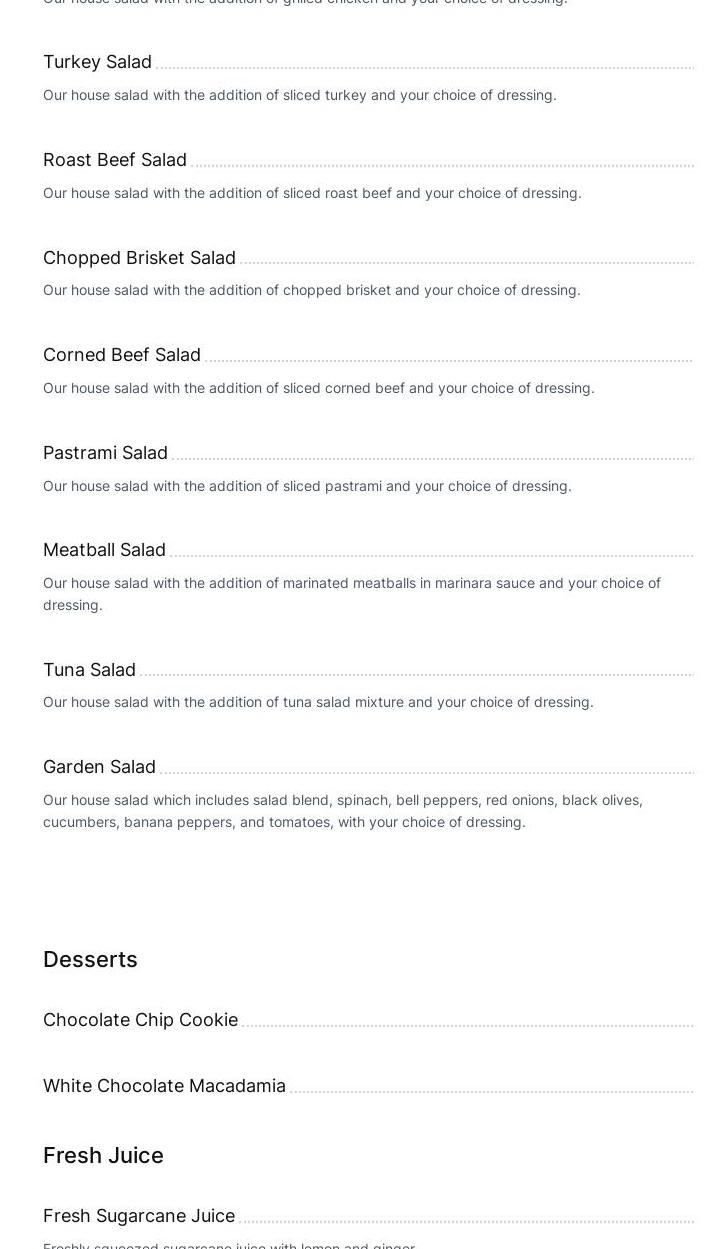Click the Tuna Salad title
The width and height of the screenshot is (725, 1249).
click(x=90, y=670)
